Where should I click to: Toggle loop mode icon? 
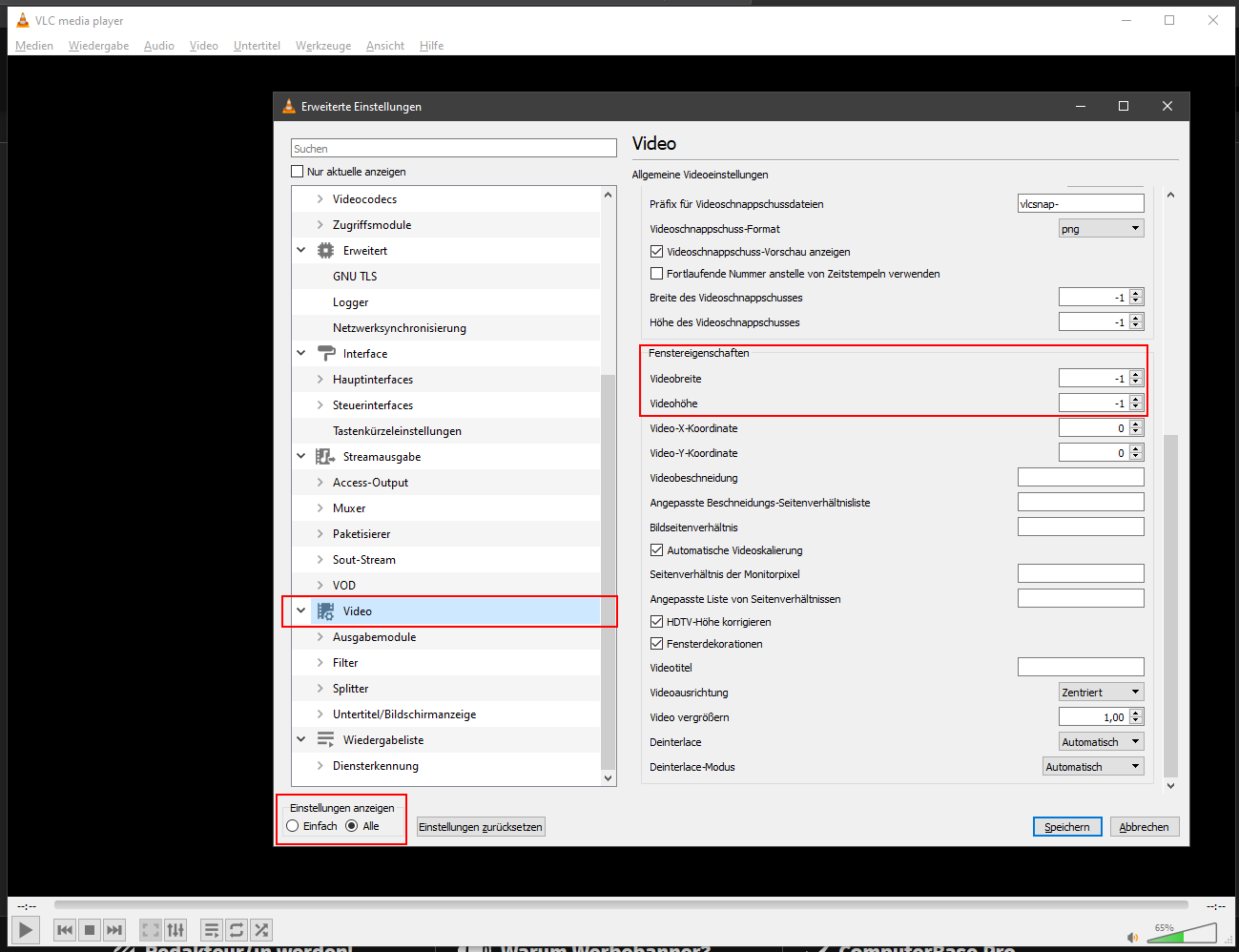coord(237,929)
